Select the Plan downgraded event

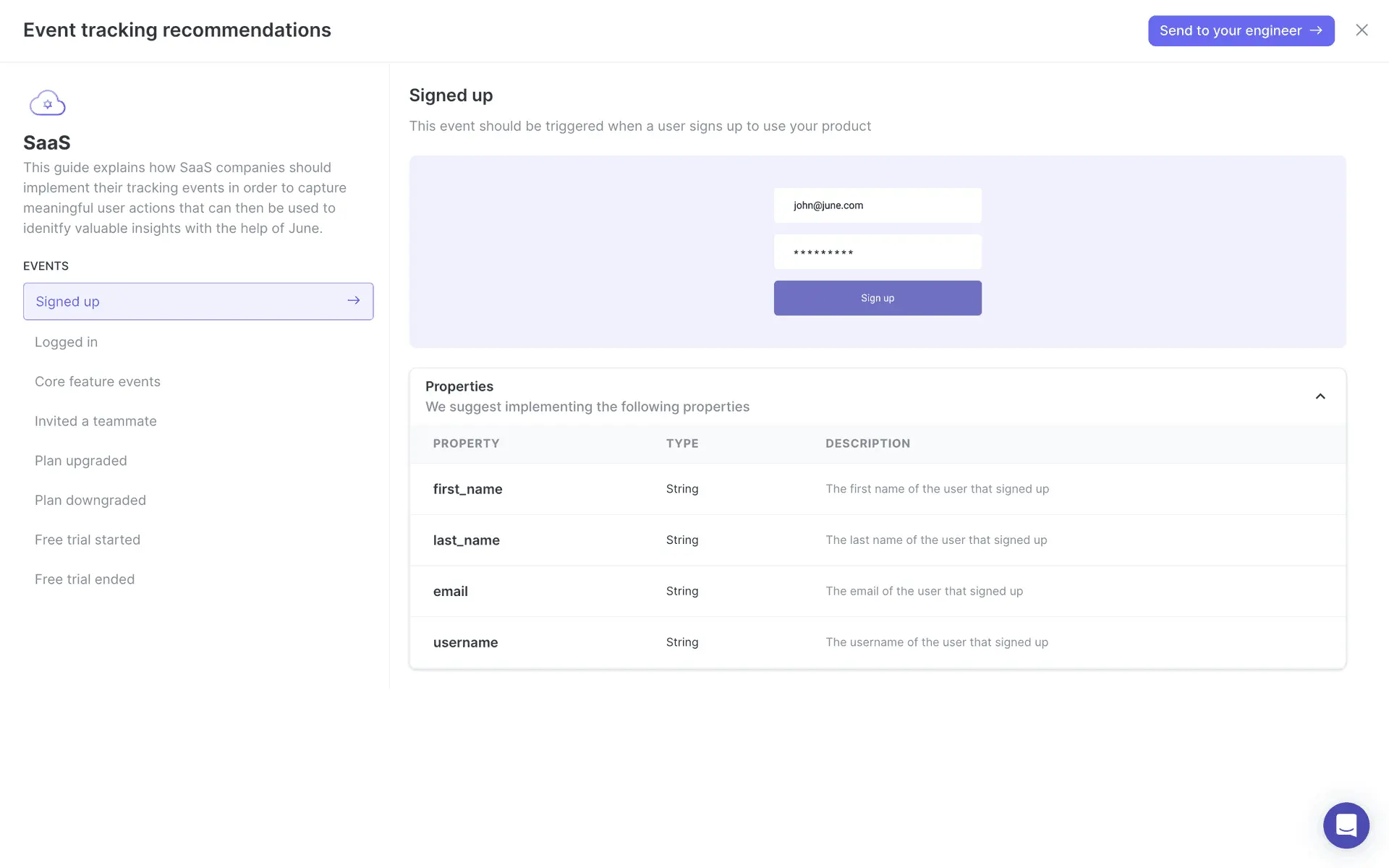point(90,501)
